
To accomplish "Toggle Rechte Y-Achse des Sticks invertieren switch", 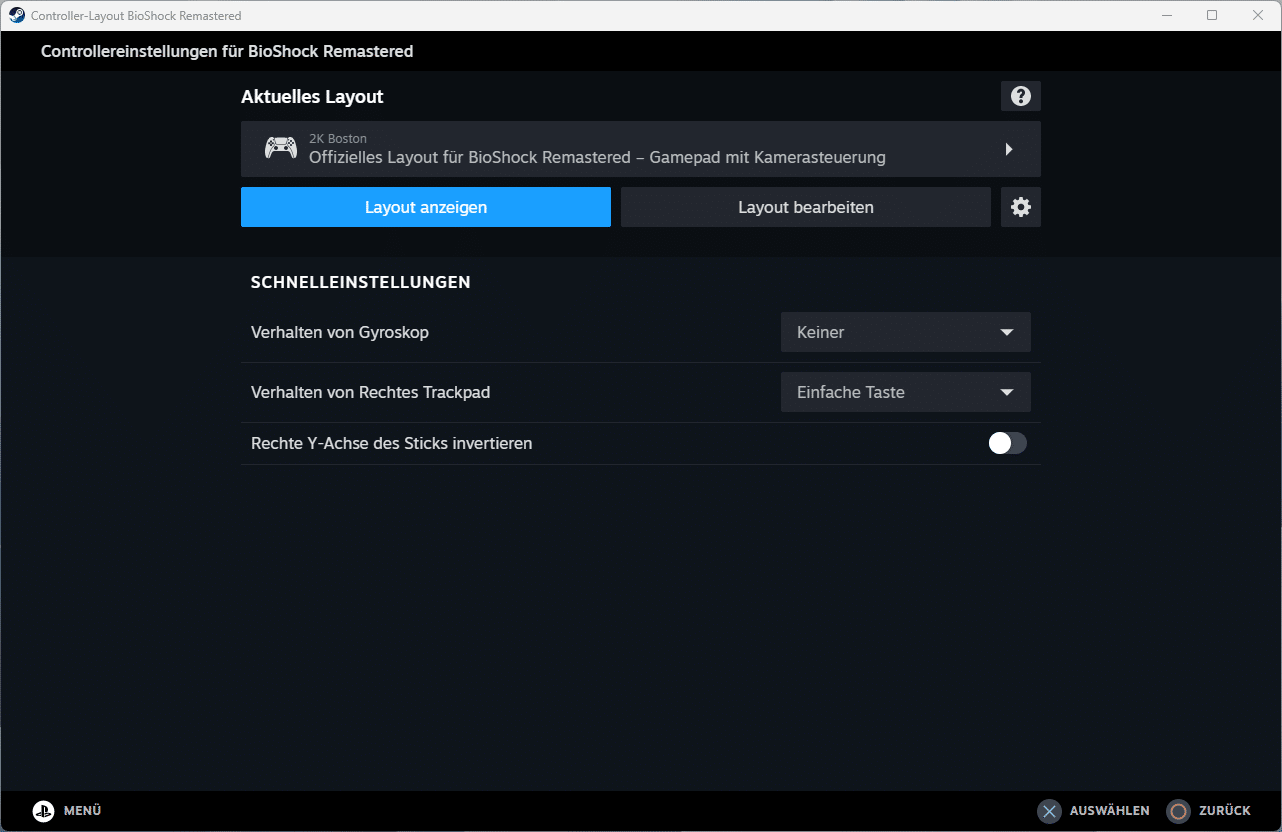I will coord(1007,443).
